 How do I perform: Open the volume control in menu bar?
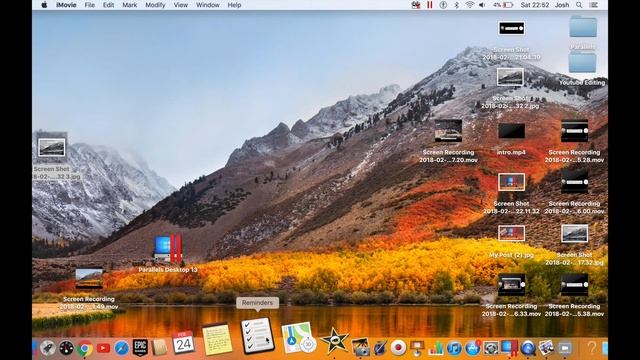(482, 5)
